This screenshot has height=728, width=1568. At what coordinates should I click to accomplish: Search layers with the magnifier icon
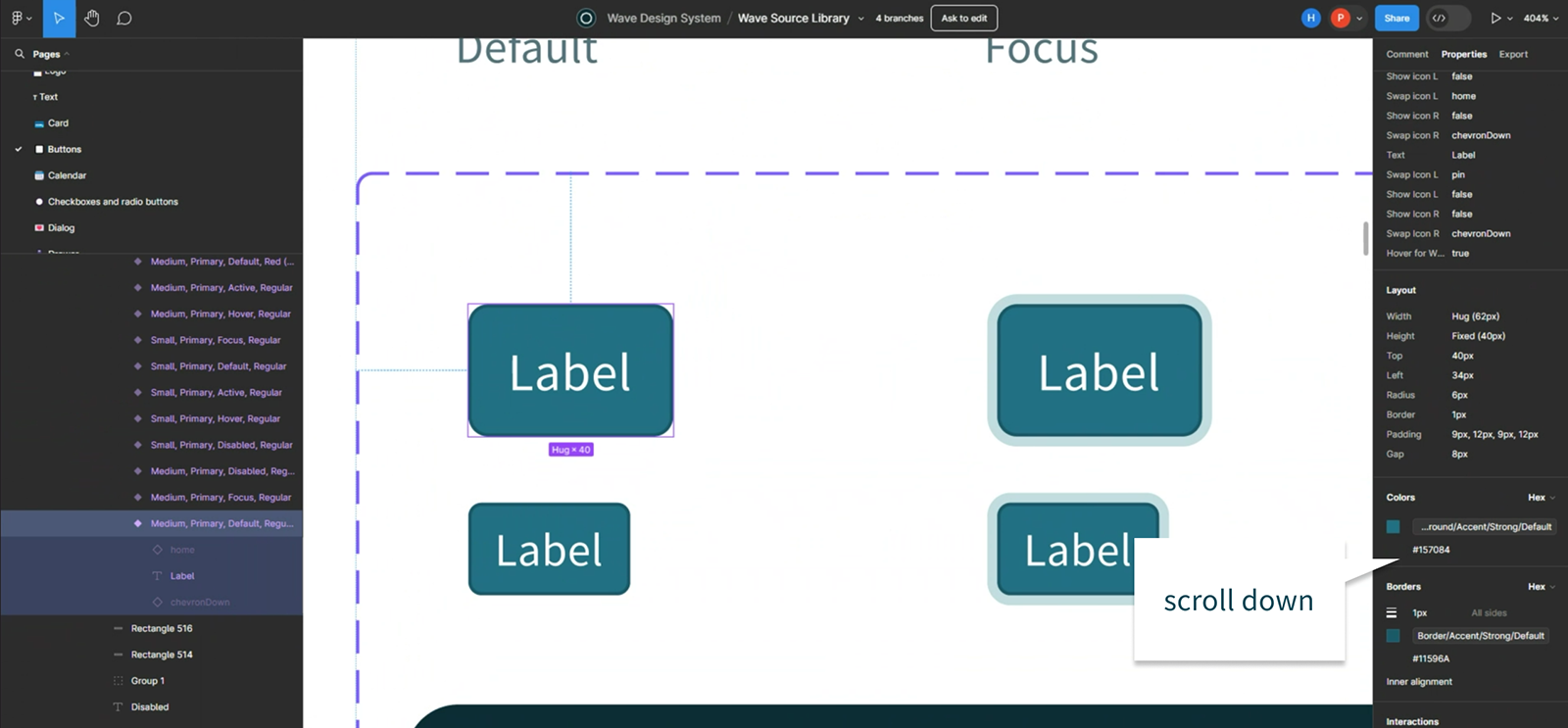pyautogui.click(x=20, y=54)
